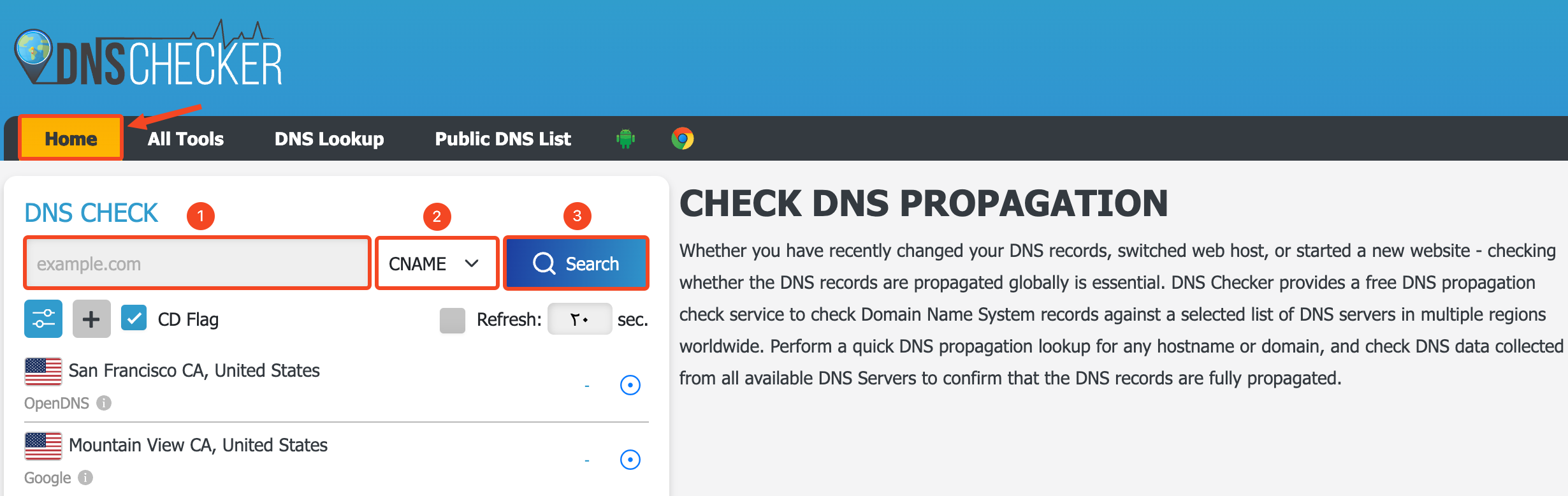
Task: Click the Google provider label
Action: coord(48,478)
